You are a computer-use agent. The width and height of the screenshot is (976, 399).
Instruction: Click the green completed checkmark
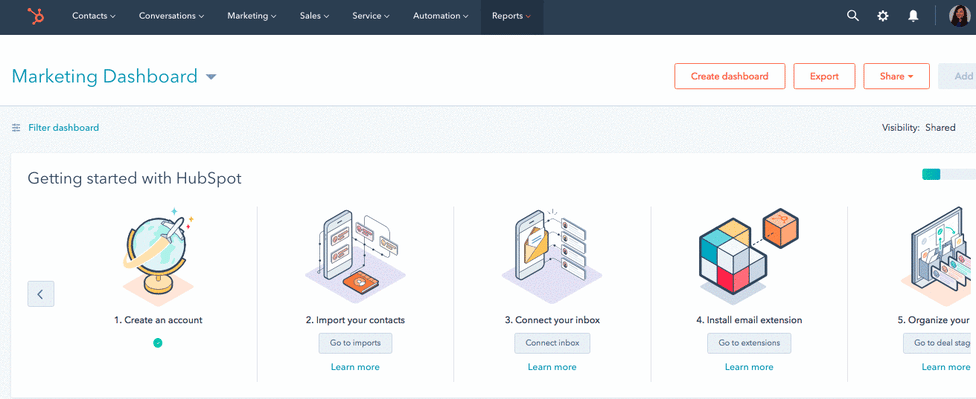tap(158, 342)
